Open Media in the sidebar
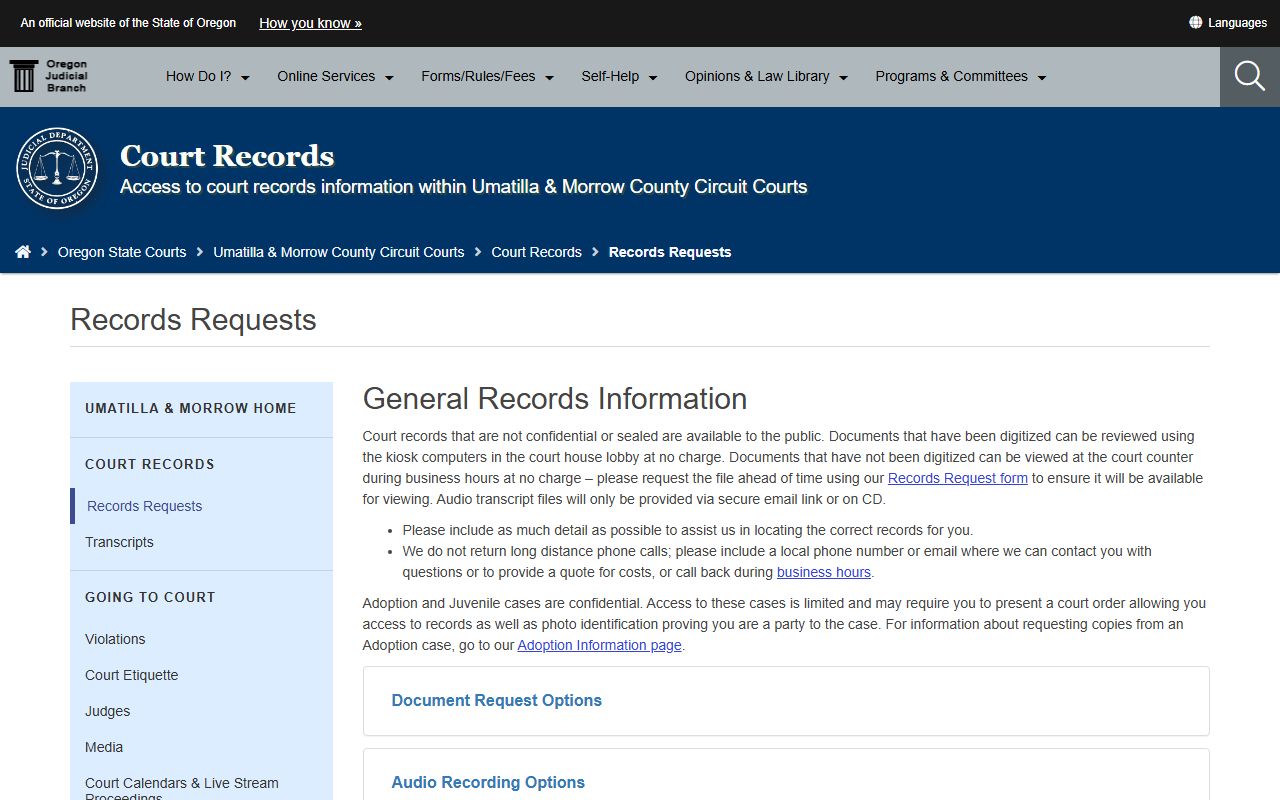 104,747
